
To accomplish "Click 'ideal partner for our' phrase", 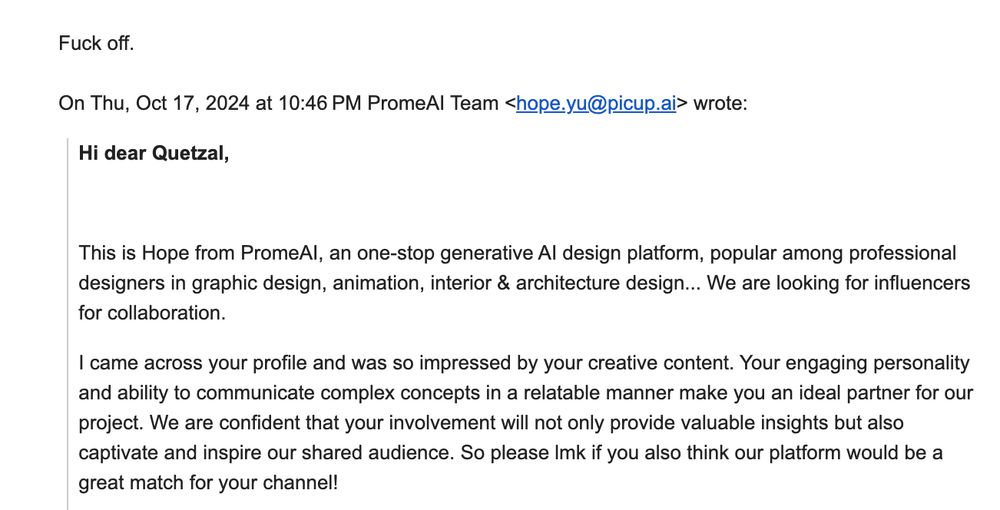I will pyautogui.click(x=883, y=393).
